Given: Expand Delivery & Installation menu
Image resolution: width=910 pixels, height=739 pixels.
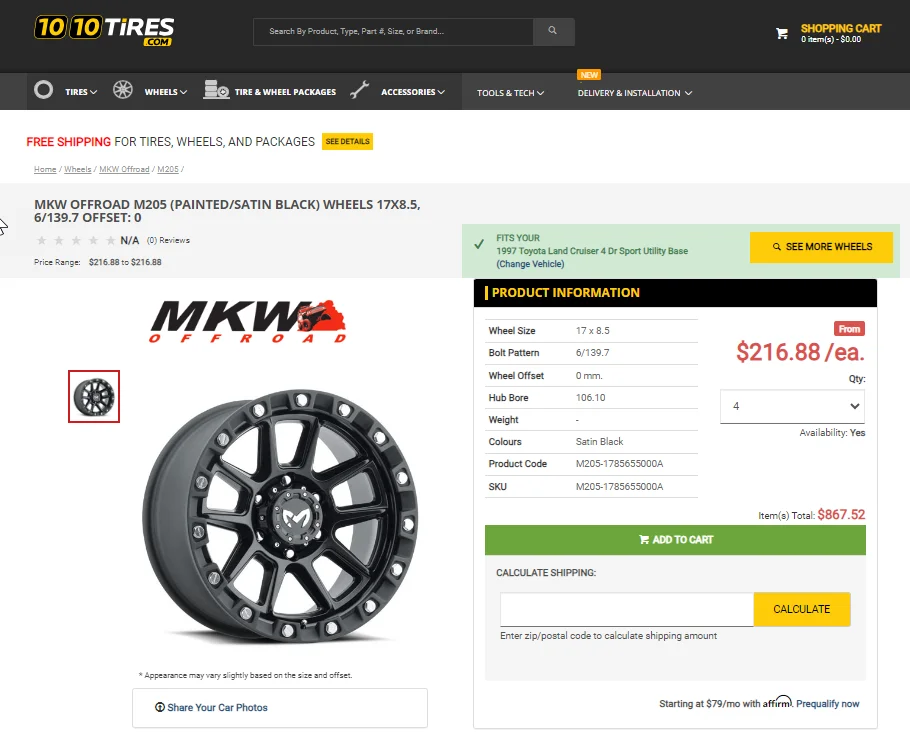Looking at the screenshot, I should tap(634, 93).
